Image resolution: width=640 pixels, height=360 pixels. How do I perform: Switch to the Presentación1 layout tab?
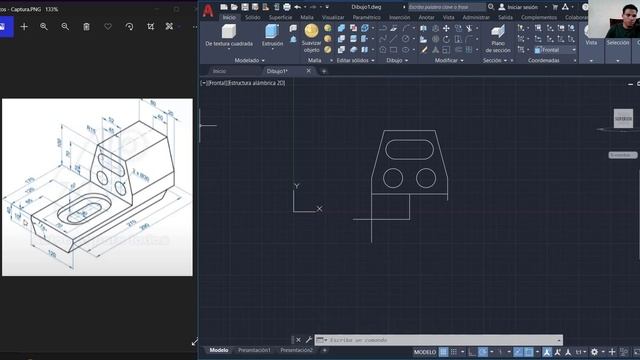pos(254,350)
